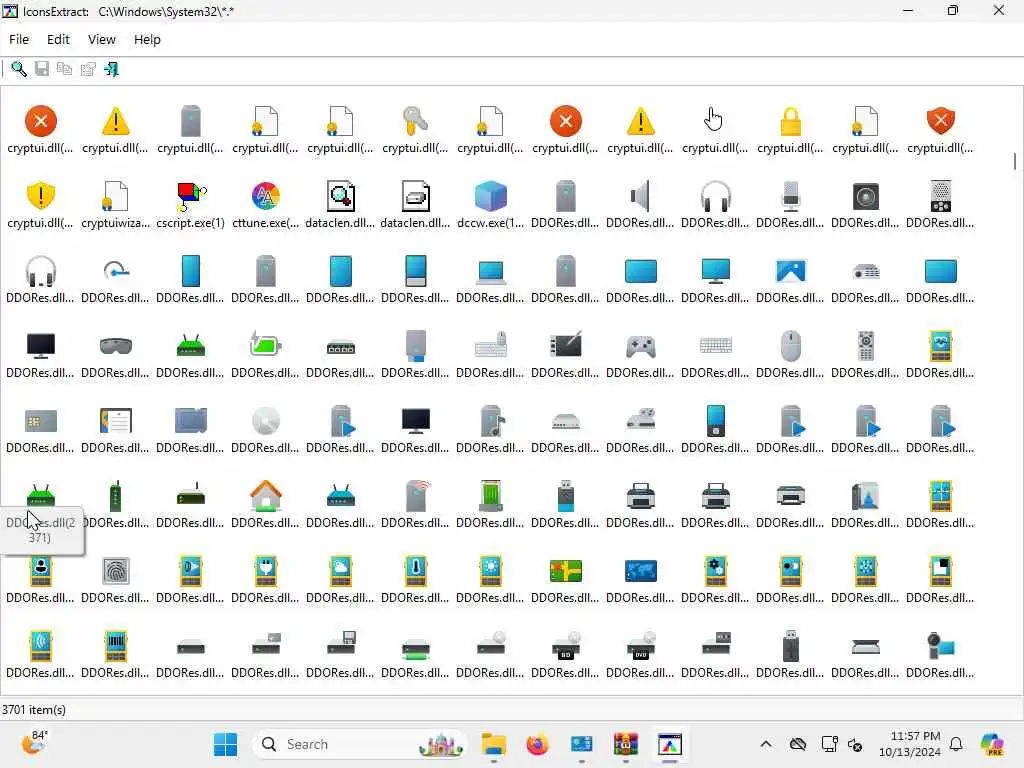The image size is (1024, 768).
Task: Select the smart card chip icon
Action: (40, 421)
